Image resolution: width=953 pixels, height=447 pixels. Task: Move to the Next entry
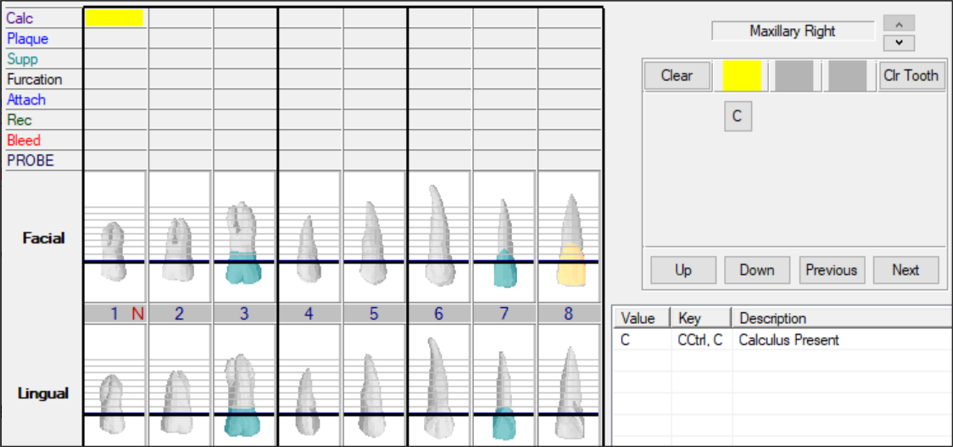coord(905,270)
